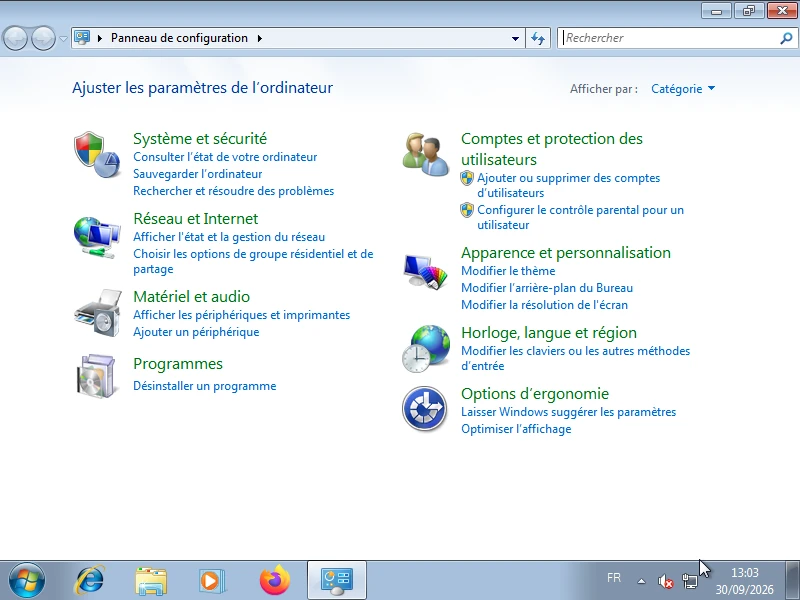
Task: Click Consulter l'état de votre ordinateur
Action: click(225, 157)
